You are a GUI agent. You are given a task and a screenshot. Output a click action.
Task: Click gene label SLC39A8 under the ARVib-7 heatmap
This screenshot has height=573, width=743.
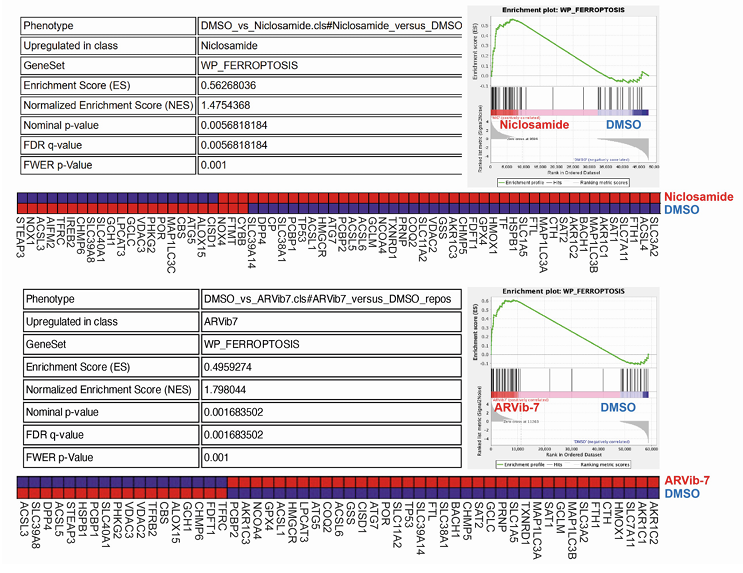(x=35, y=525)
